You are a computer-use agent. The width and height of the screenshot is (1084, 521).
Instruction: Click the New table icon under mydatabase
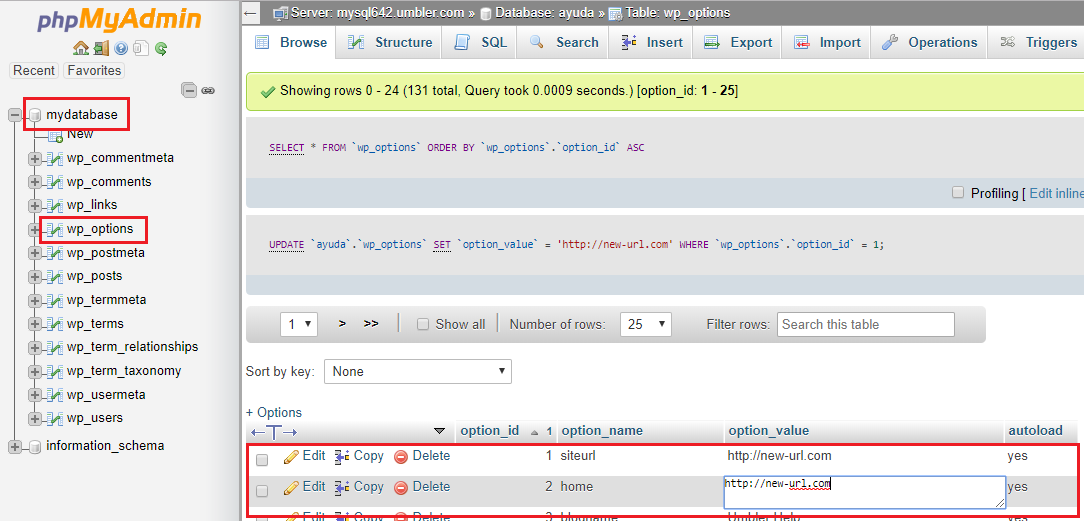[x=56, y=135]
